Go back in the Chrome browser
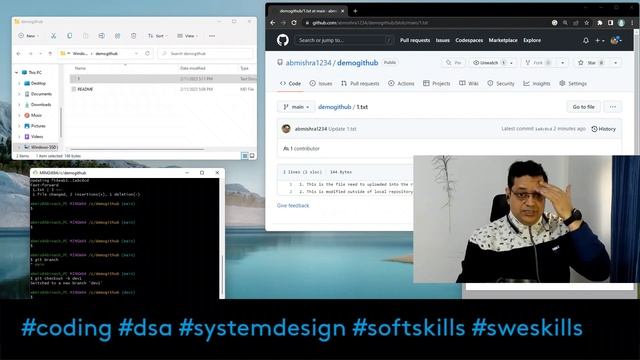Image resolution: width=640 pixels, height=360 pixels. click(x=273, y=23)
